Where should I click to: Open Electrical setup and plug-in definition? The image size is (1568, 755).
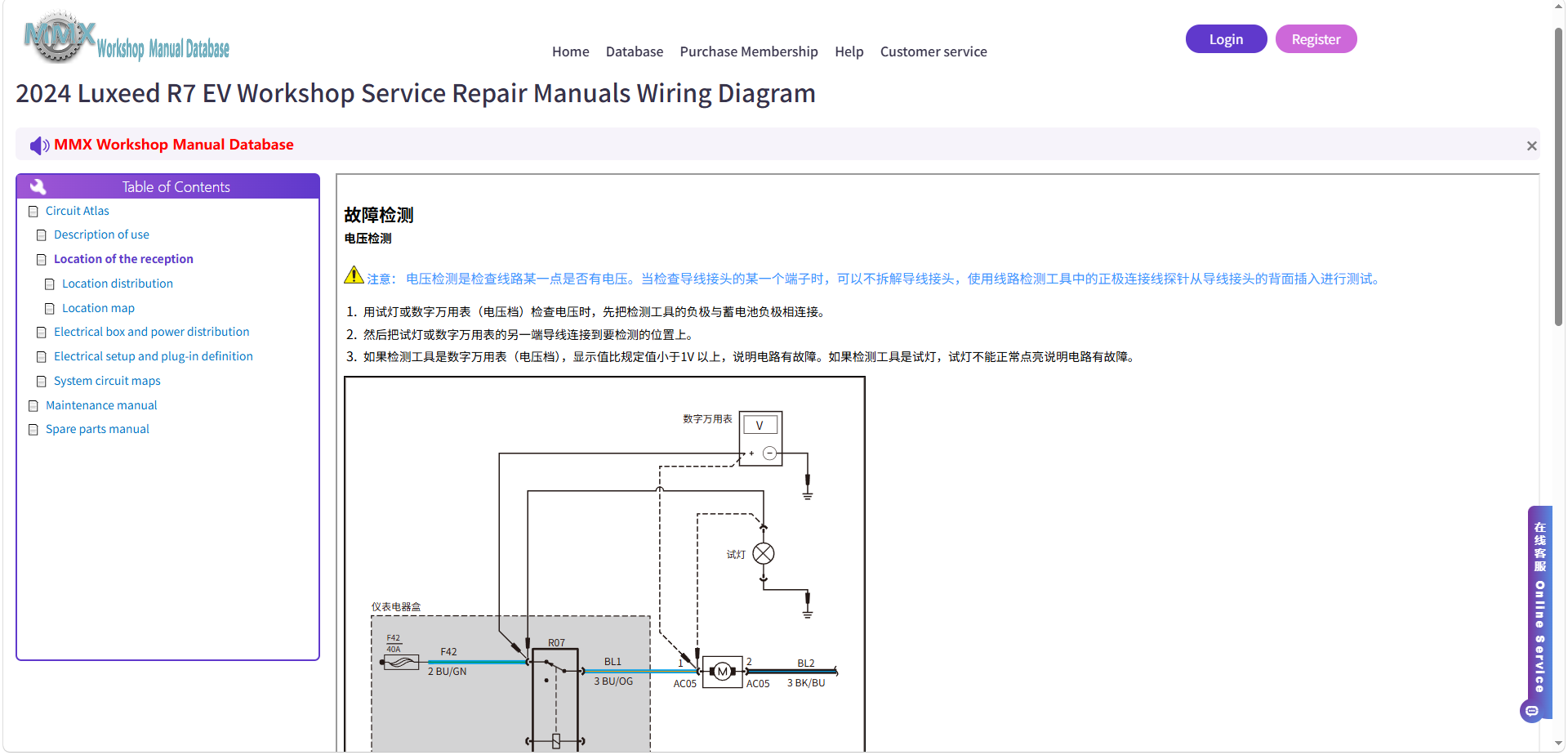click(154, 356)
